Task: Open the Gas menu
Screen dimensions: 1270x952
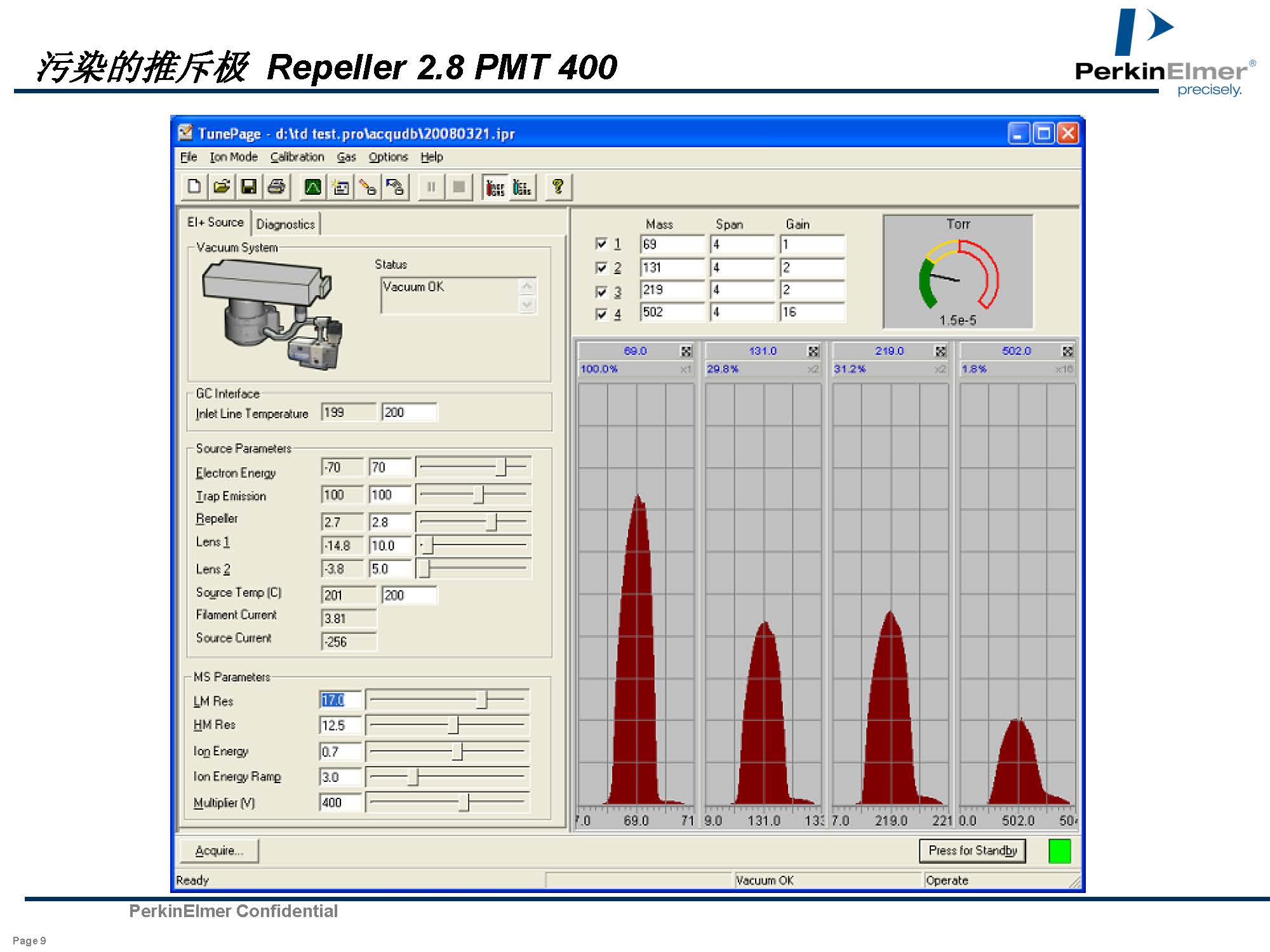Action: pyautogui.click(x=346, y=157)
